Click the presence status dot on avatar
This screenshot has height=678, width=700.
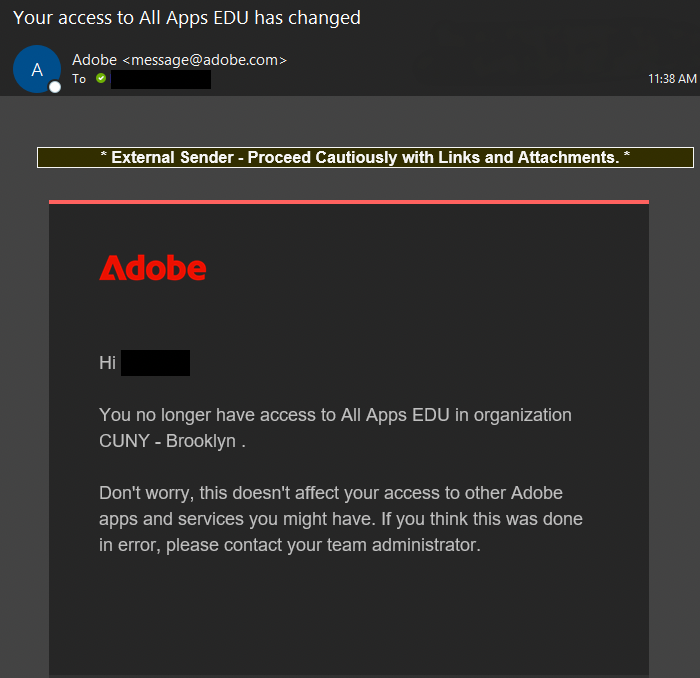(55, 87)
